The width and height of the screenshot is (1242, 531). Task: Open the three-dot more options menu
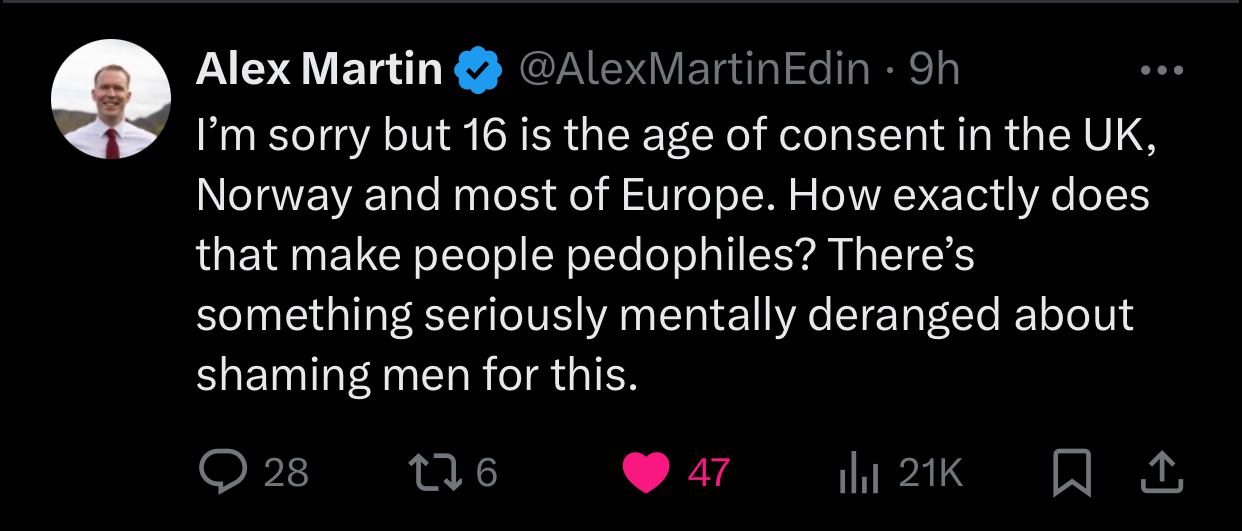1161,71
